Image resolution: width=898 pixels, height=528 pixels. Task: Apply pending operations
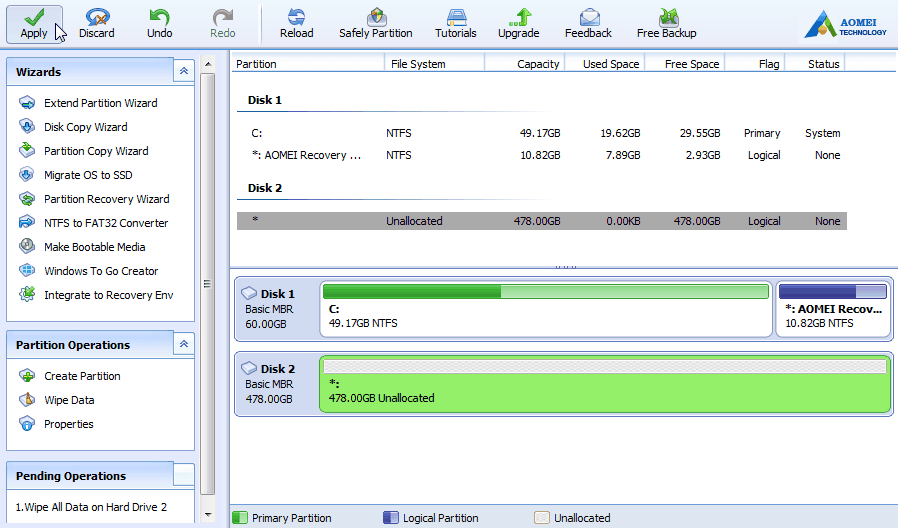click(x=34, y=24)
